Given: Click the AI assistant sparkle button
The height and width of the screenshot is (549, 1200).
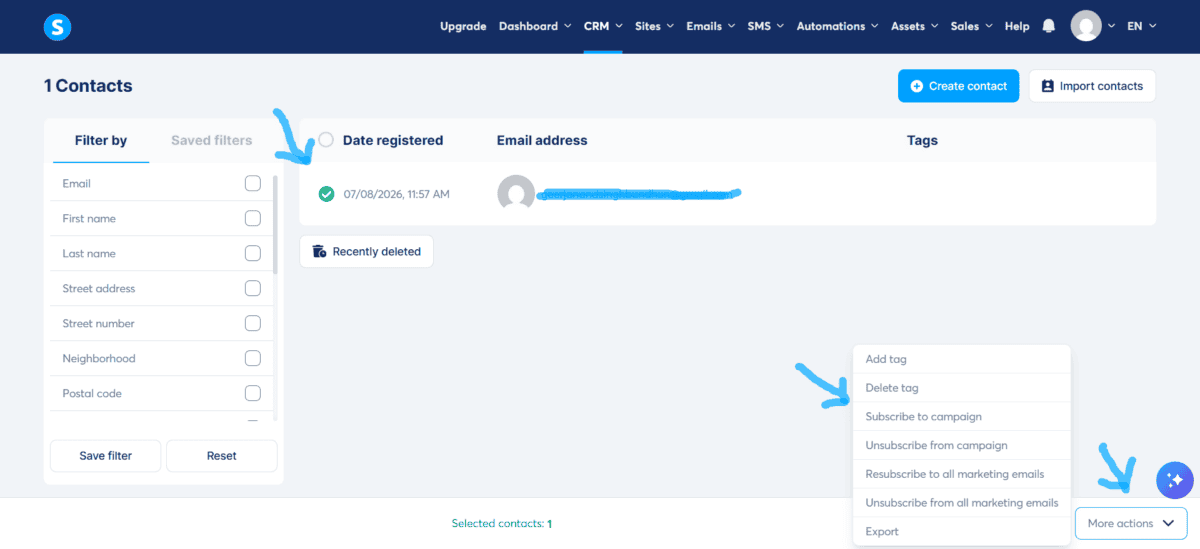Looking at the screenshot, I should click(x=1175, y=481).
